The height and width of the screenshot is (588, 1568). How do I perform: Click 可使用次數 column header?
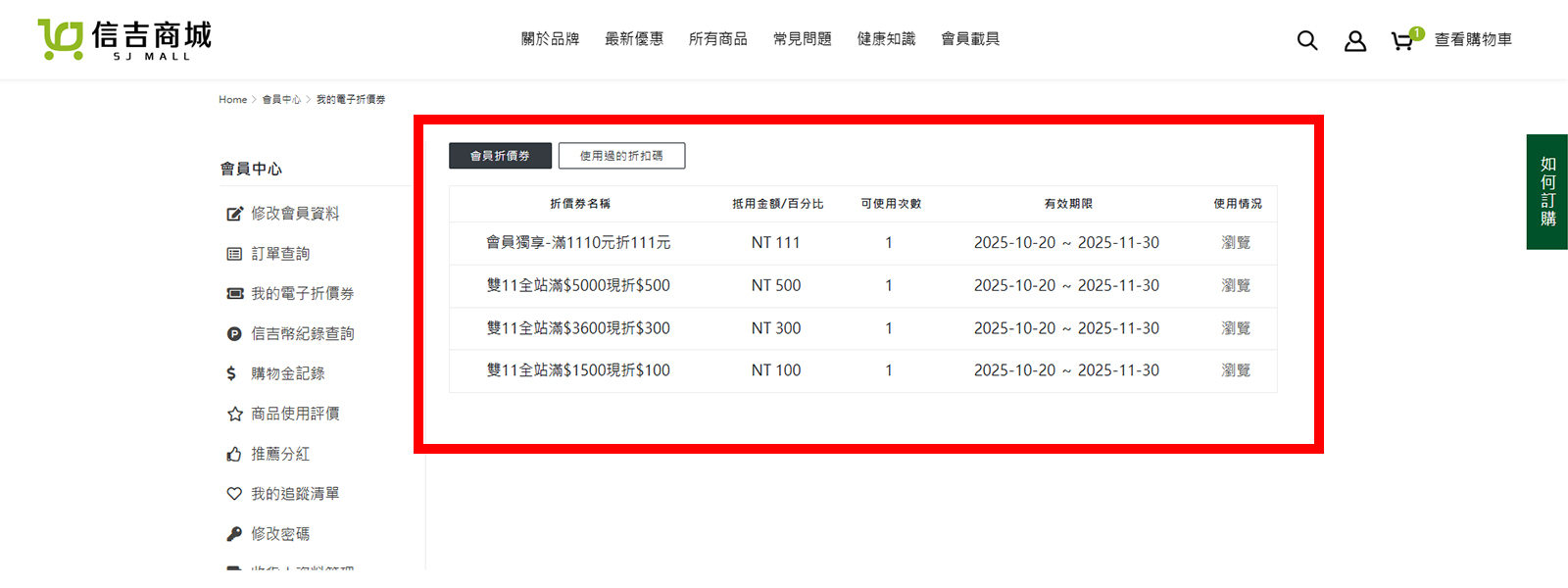891,204
